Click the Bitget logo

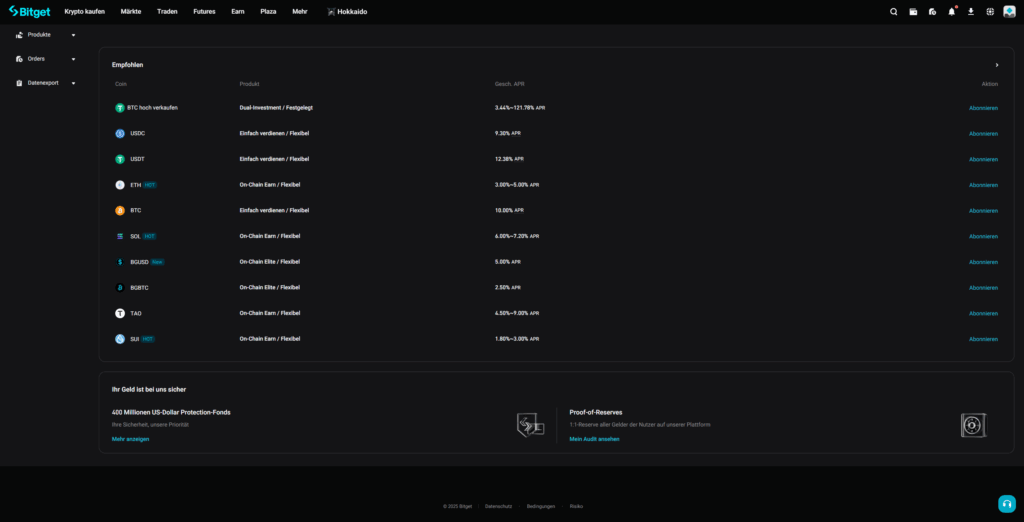[x=29, y=11]
